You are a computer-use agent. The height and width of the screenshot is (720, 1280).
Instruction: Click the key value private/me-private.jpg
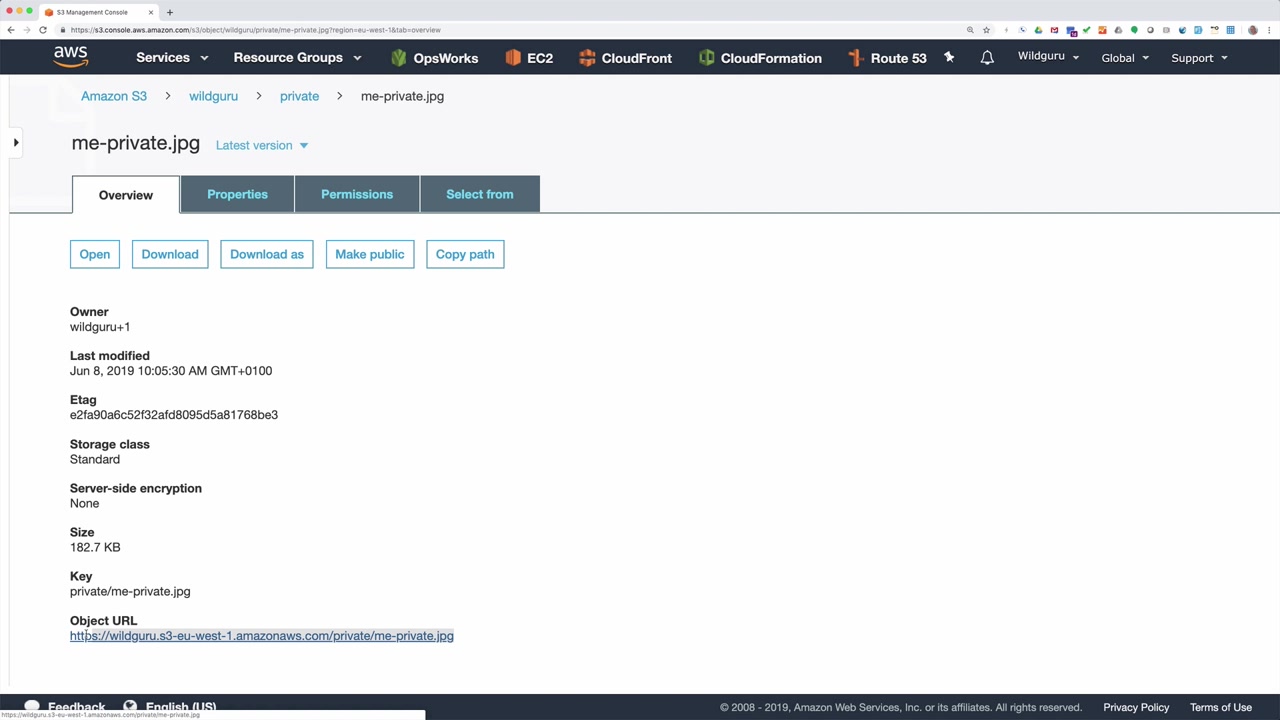point(130,591)
